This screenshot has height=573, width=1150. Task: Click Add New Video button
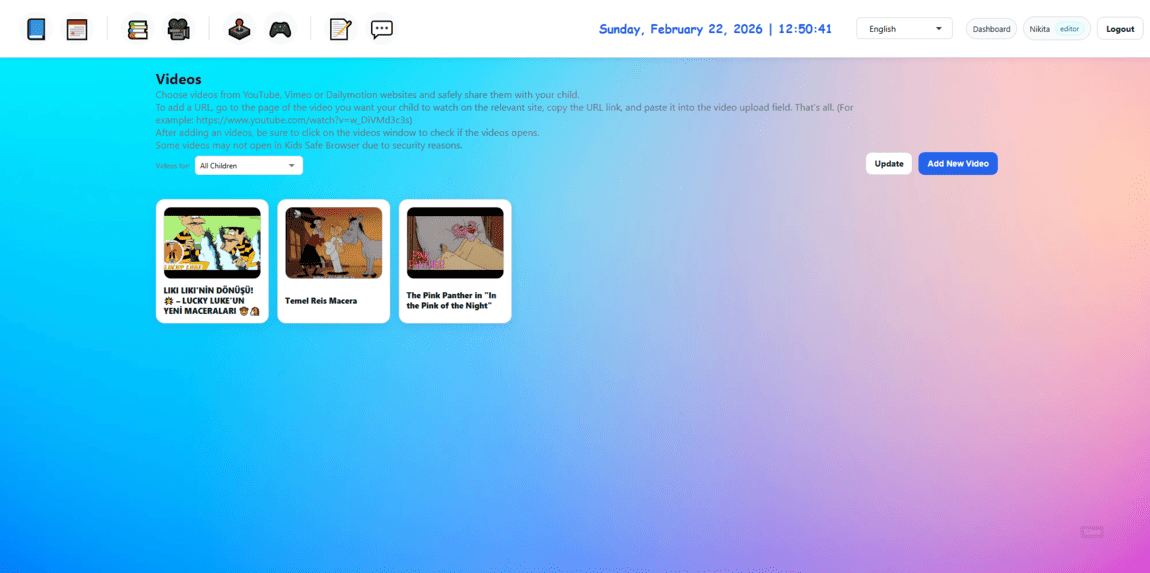[x=958, y=164]
